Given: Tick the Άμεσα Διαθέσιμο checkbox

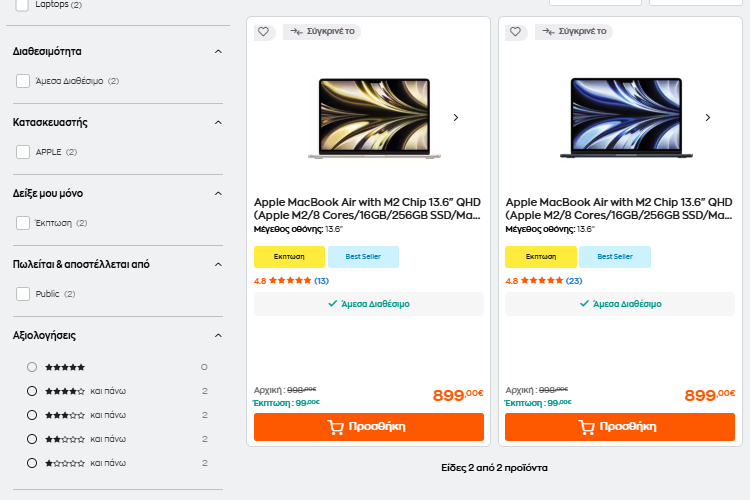Looking at the screenshot, I should (23, 81).
